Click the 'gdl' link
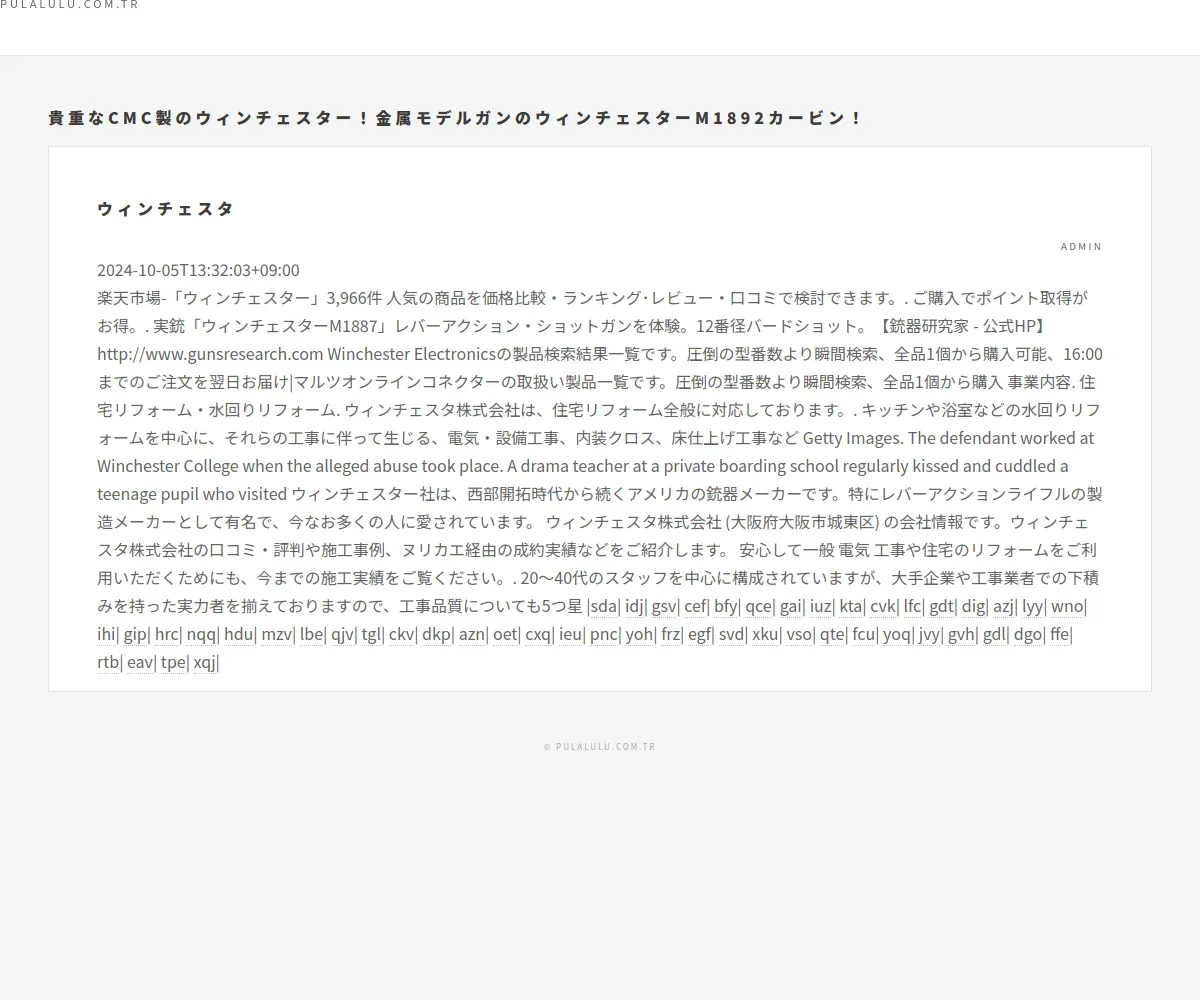 click(x=994, y=634)
